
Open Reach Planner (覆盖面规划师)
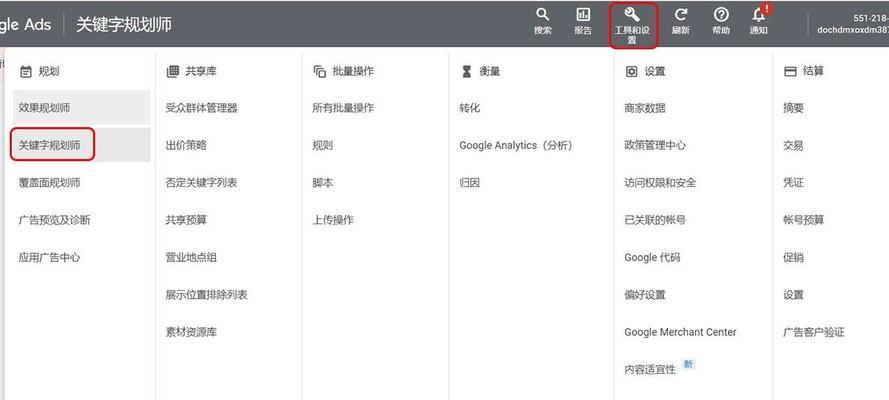pos(49,182)
